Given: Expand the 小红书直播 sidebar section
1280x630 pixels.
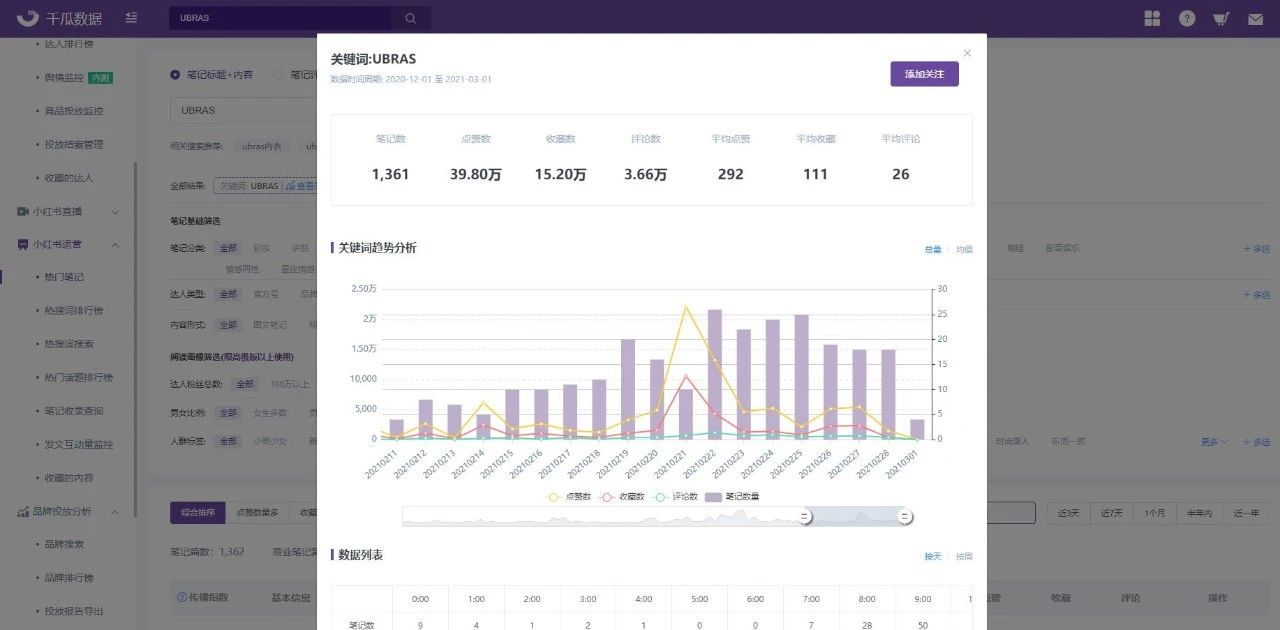Looking at the screenshot, I should click(115, 212).
